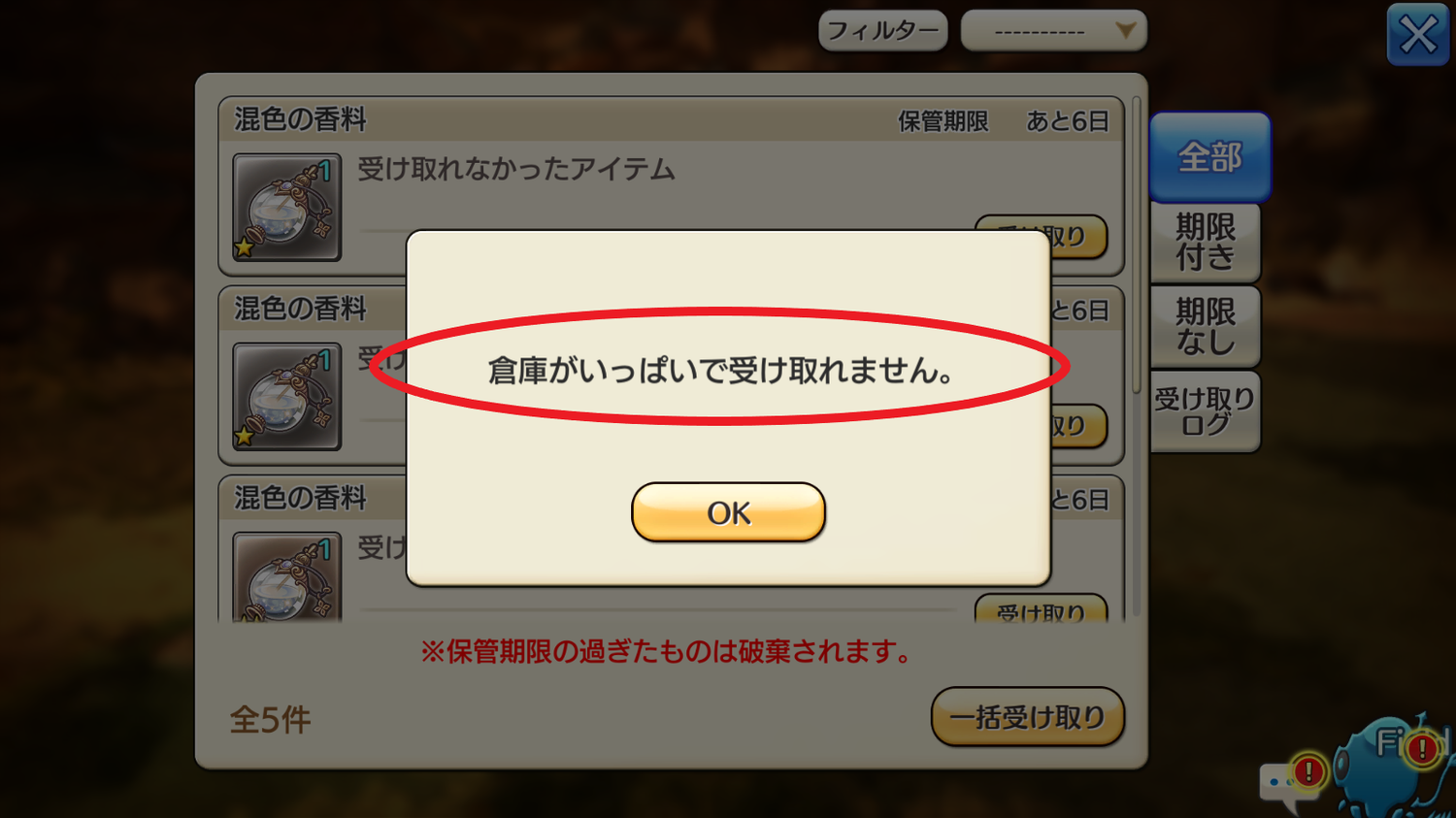This screenshot has width=1456, height=818.
Task: Open the 受け取りログ tab
Action: [1205, 411]
